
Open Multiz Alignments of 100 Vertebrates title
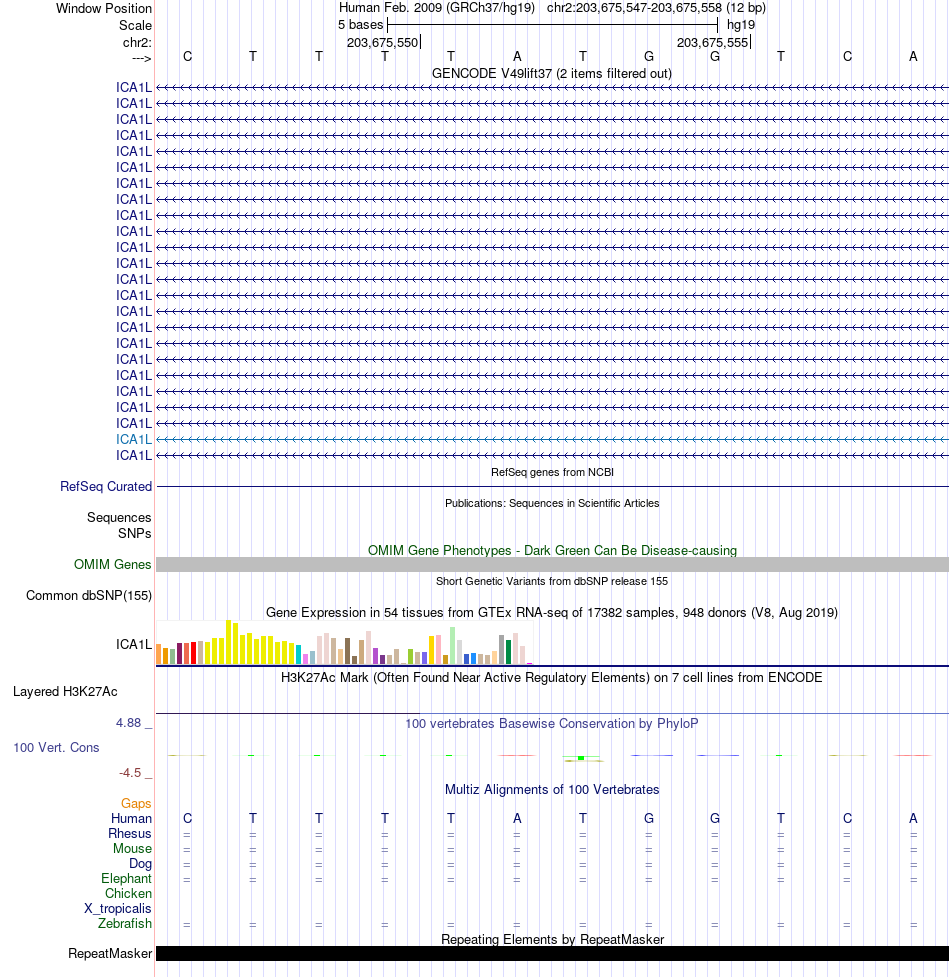[x=552, y=790]
